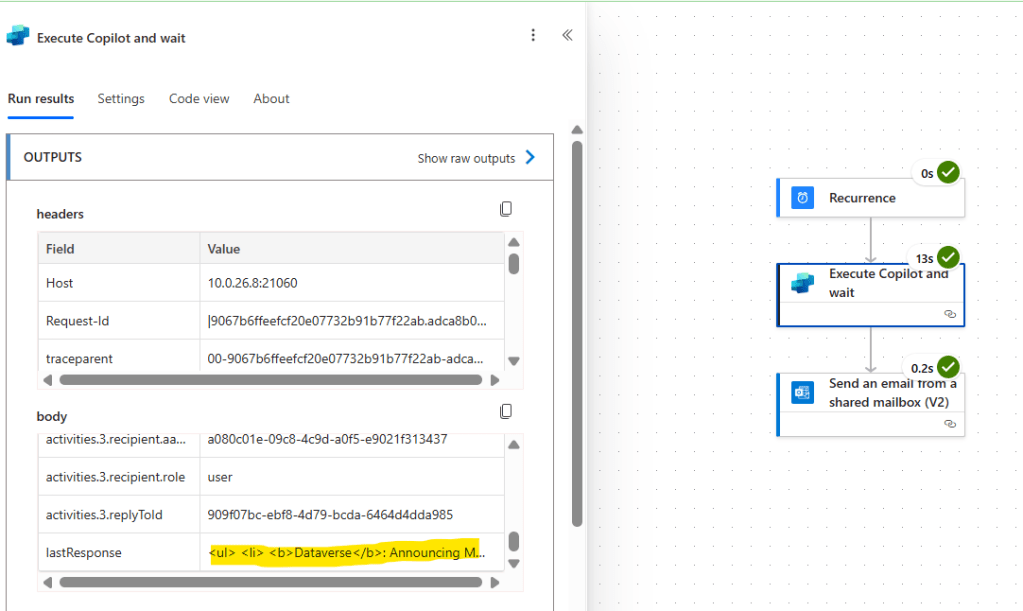Click the green success checkmark on Recurrence
This screenshot has height=611, width=1023.
pyautogui.click(x=947, y=172)
